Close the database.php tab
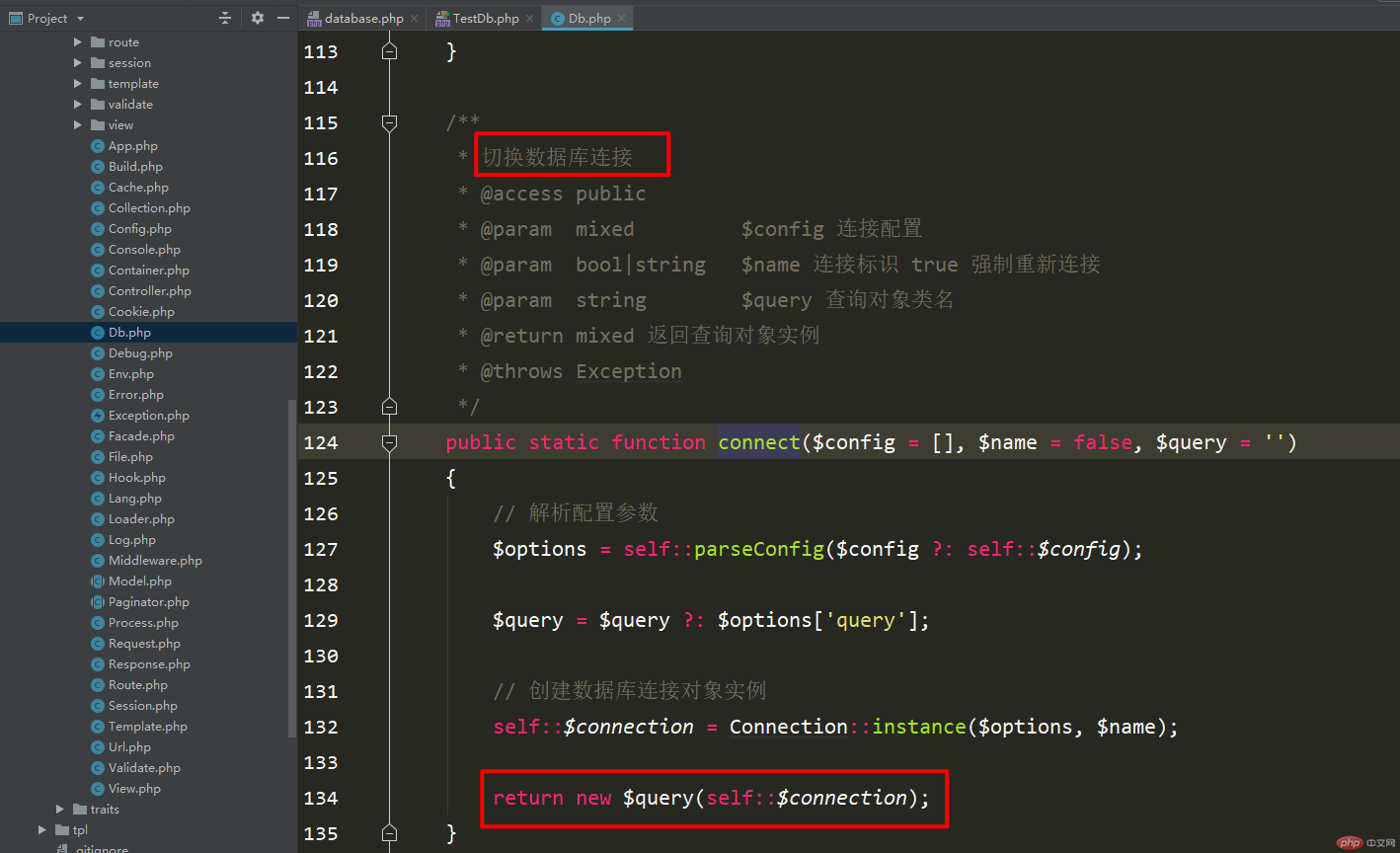Viewport: 1400px width, 853px height. (x=413, y=19)
